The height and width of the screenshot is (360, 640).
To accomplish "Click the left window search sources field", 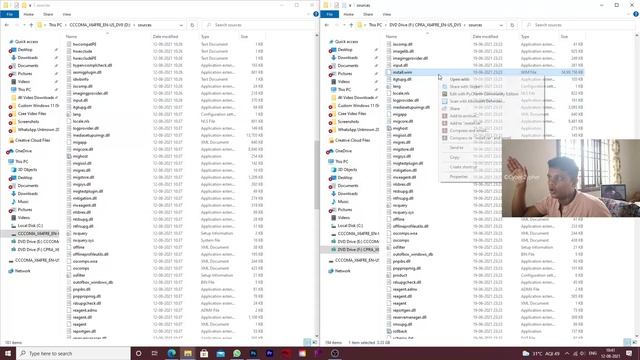I will (x=259, y=25).
